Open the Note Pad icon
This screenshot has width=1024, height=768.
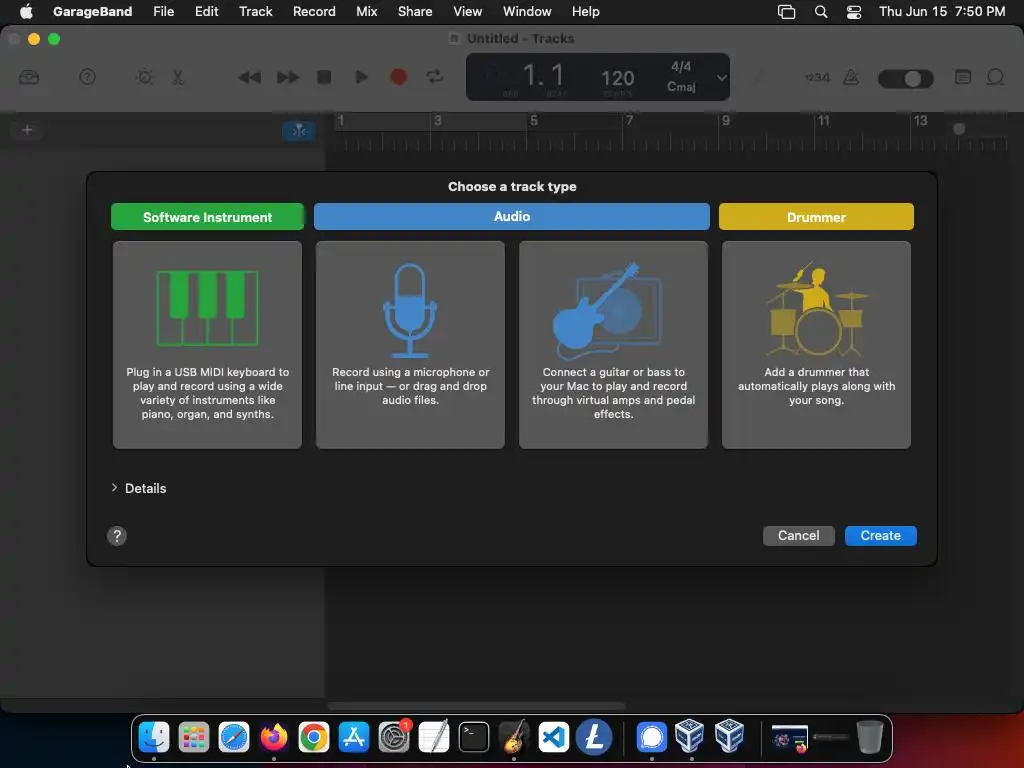point(963,77)
